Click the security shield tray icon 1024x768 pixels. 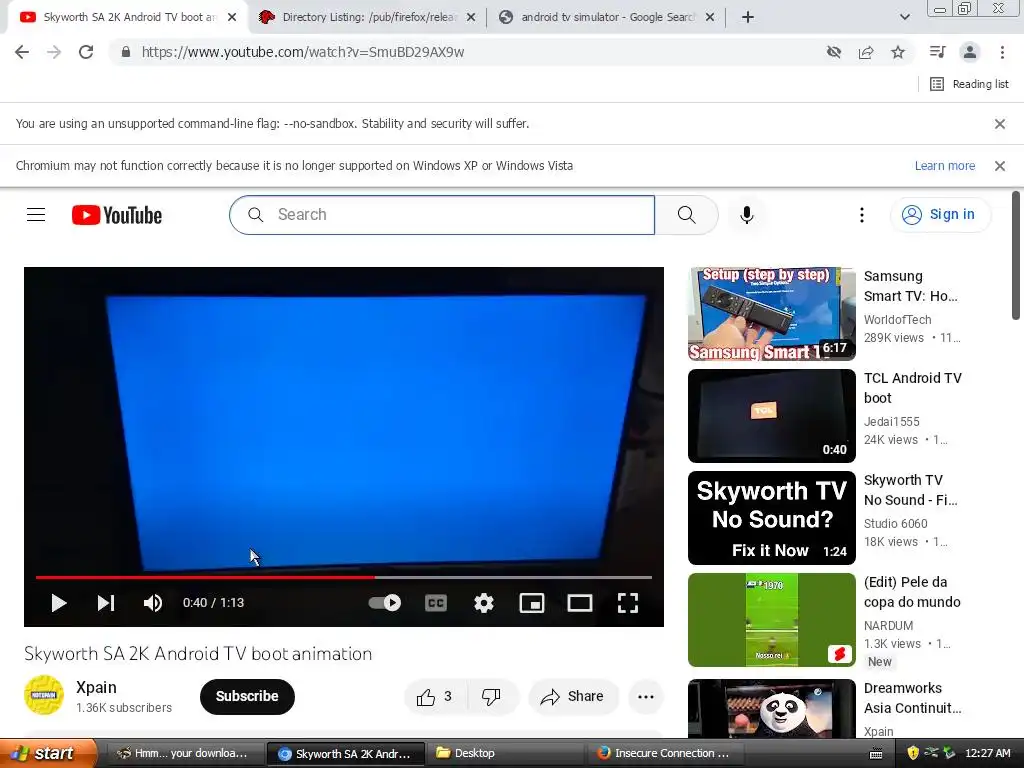click(x=913, y=754)
